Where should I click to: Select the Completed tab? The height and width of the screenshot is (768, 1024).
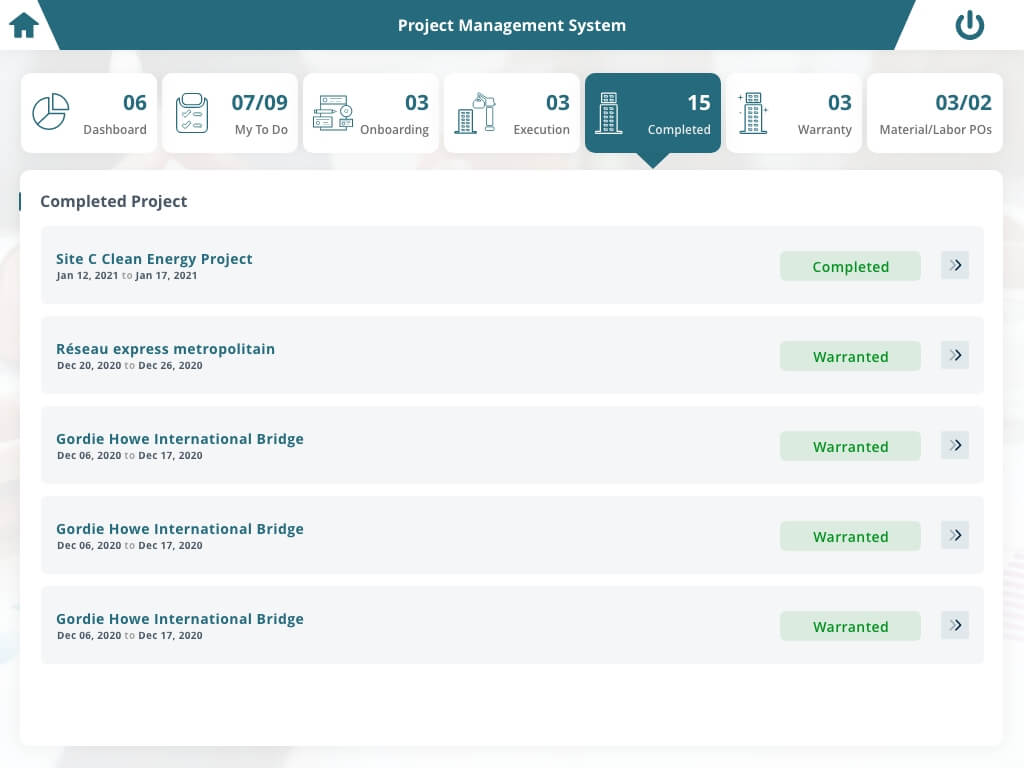(x=653, y=113)
